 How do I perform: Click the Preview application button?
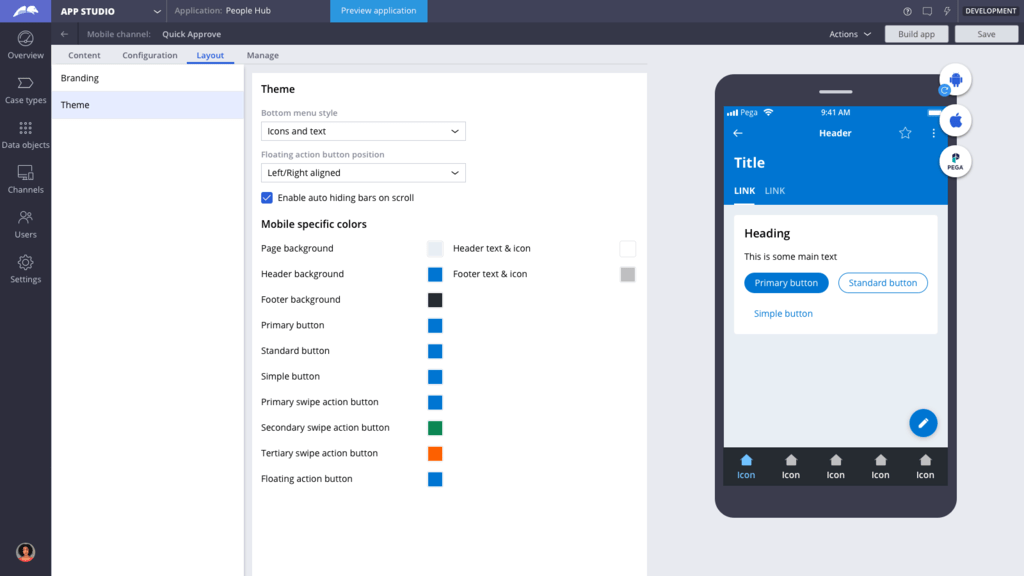378,11
